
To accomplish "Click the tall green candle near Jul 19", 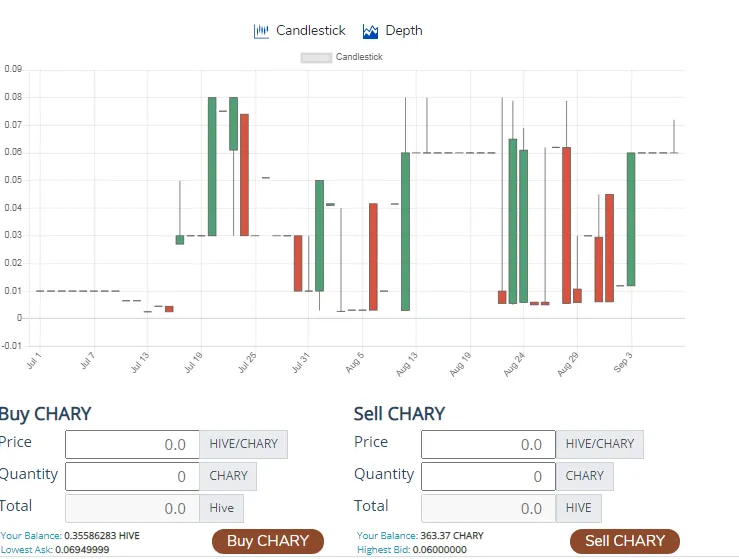I will 212,166.
